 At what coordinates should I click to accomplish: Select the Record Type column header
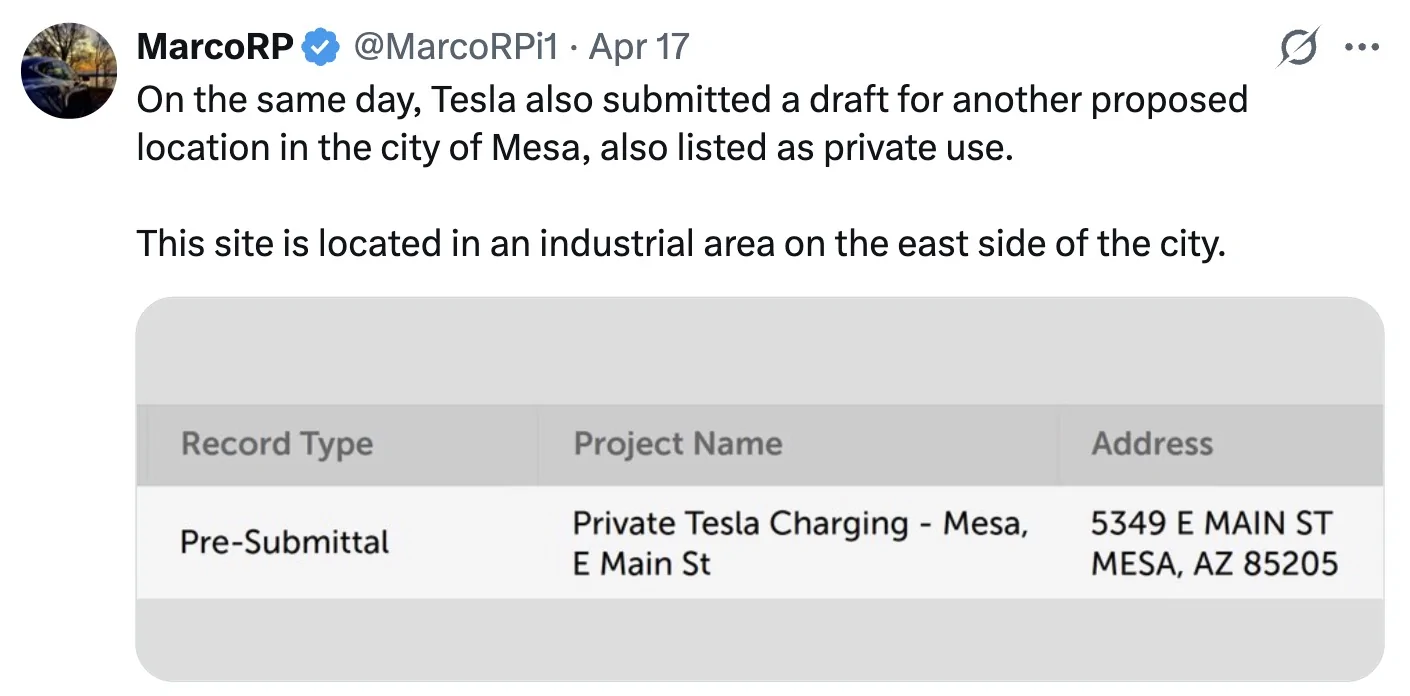277,443
